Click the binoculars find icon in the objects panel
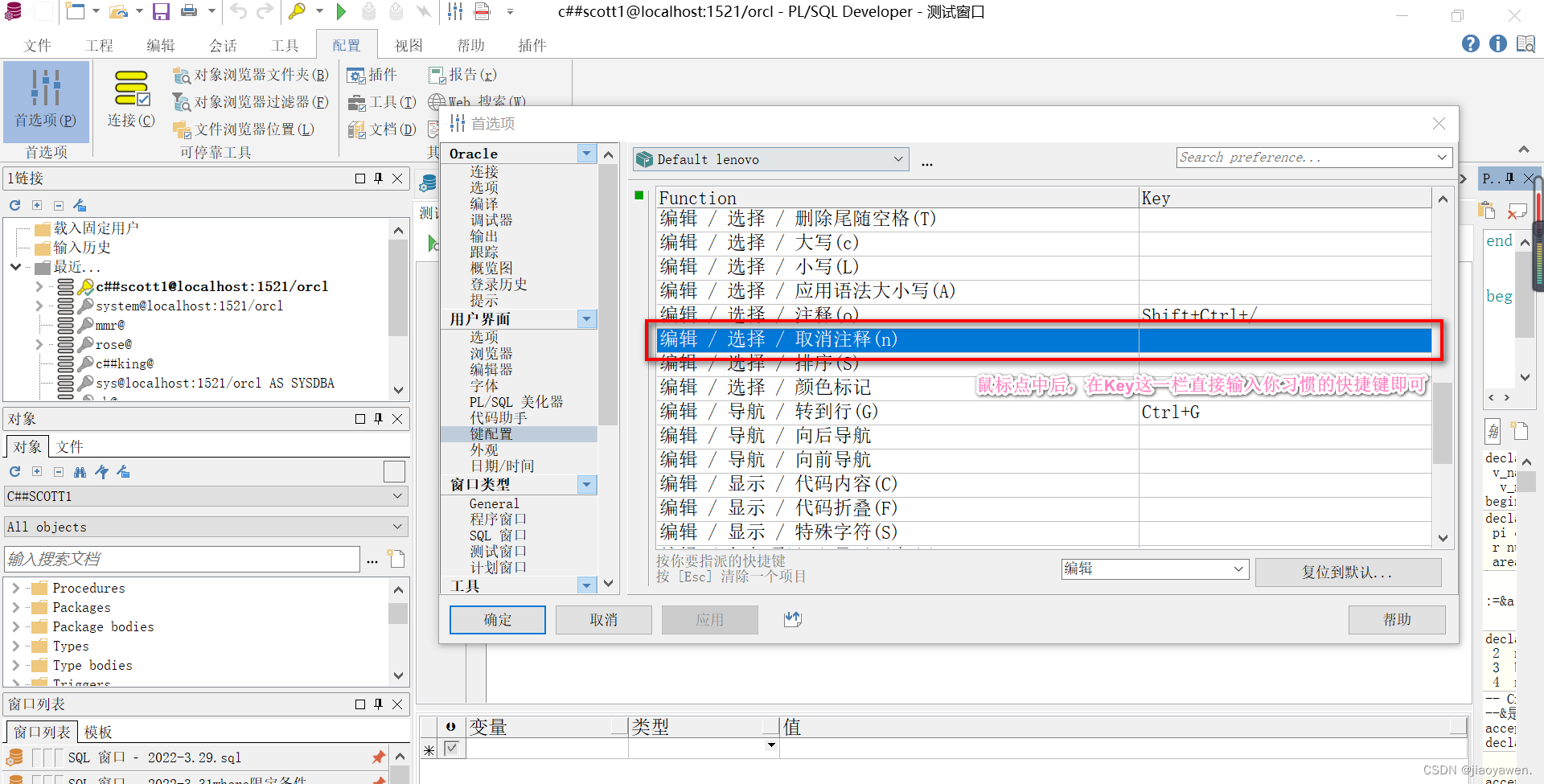The image size is (1544, 784). pos(80,471)
